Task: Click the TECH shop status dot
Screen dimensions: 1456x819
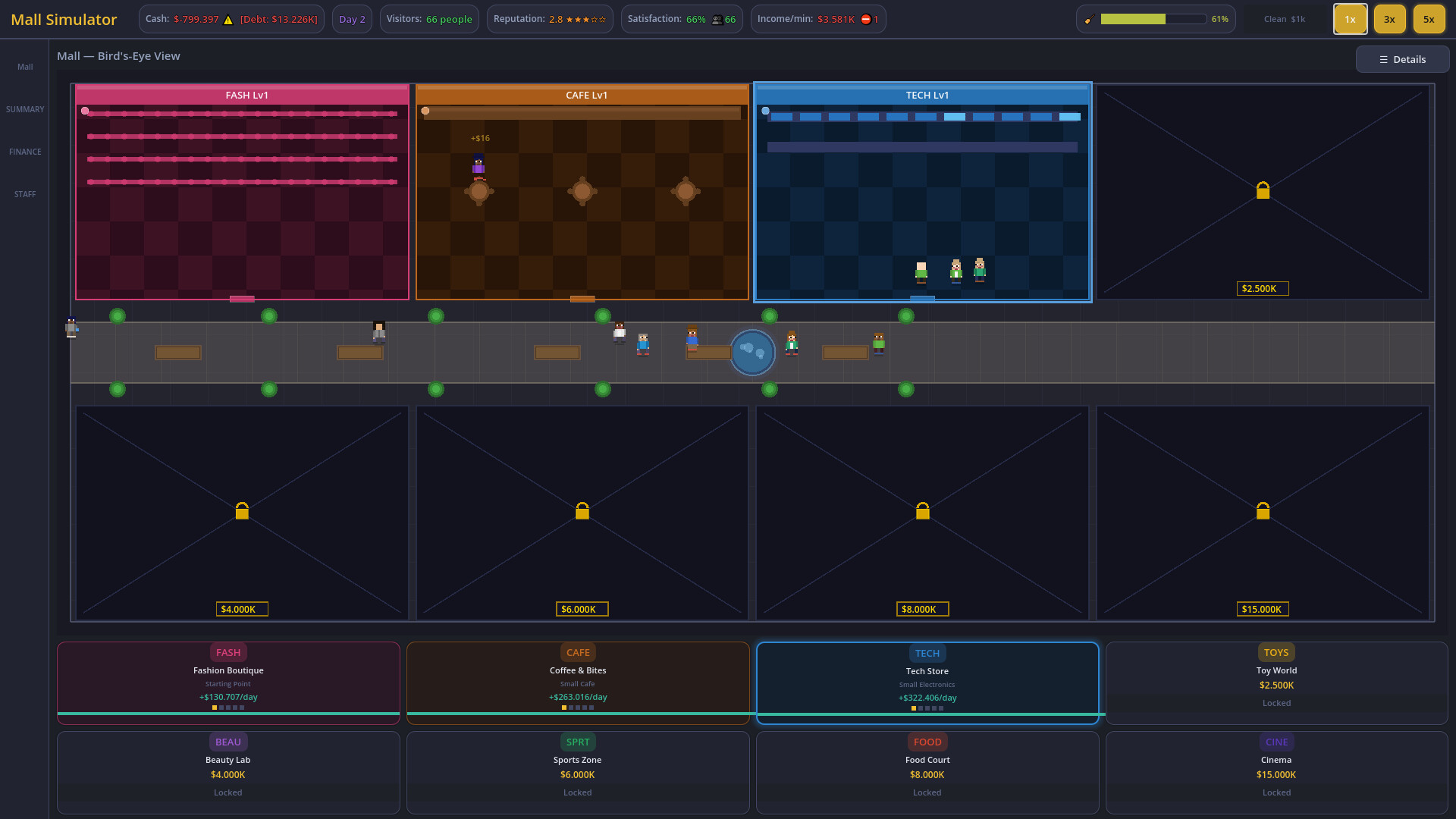Action: 766,111
